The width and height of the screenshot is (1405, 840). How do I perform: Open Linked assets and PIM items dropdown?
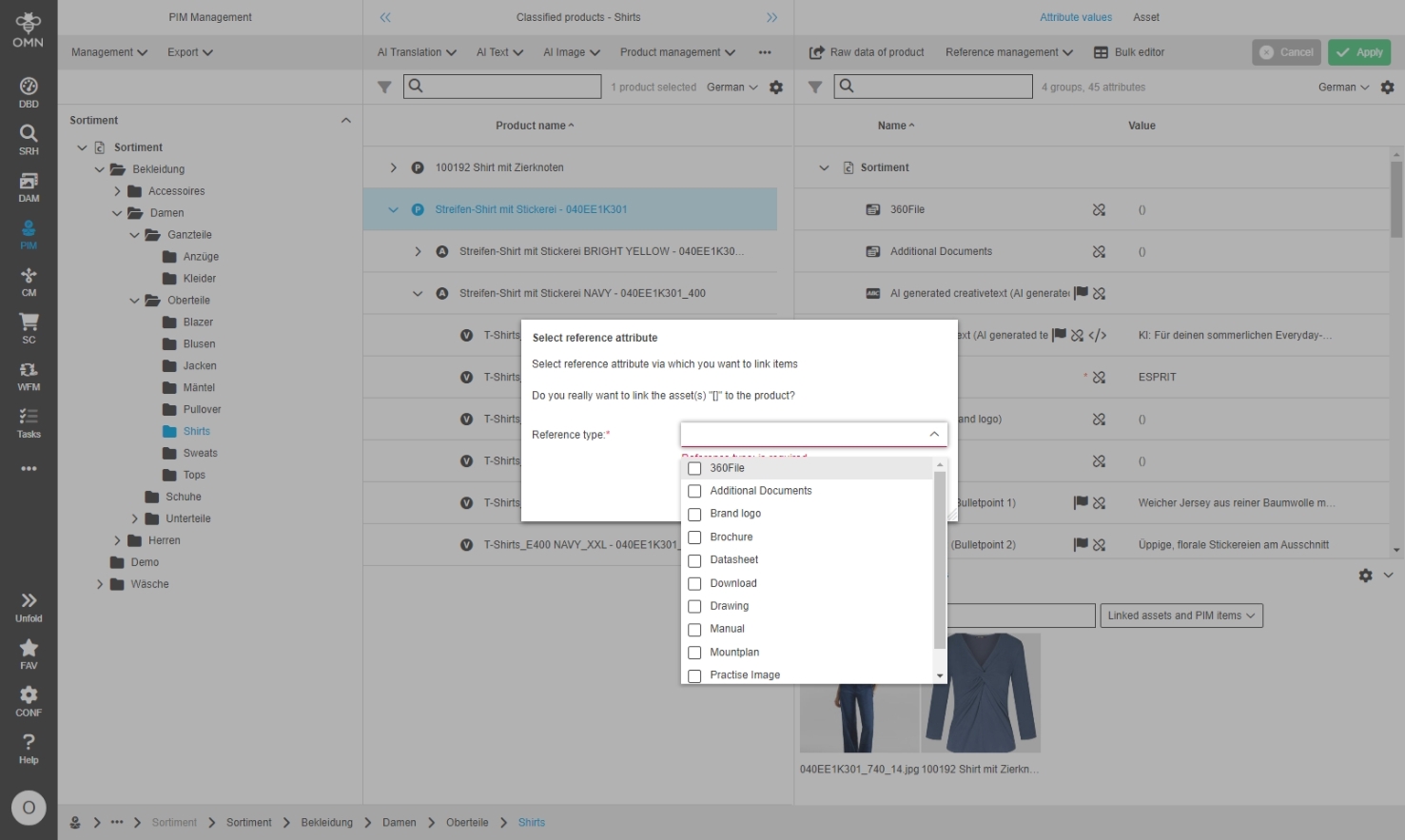coord(1181,615)
